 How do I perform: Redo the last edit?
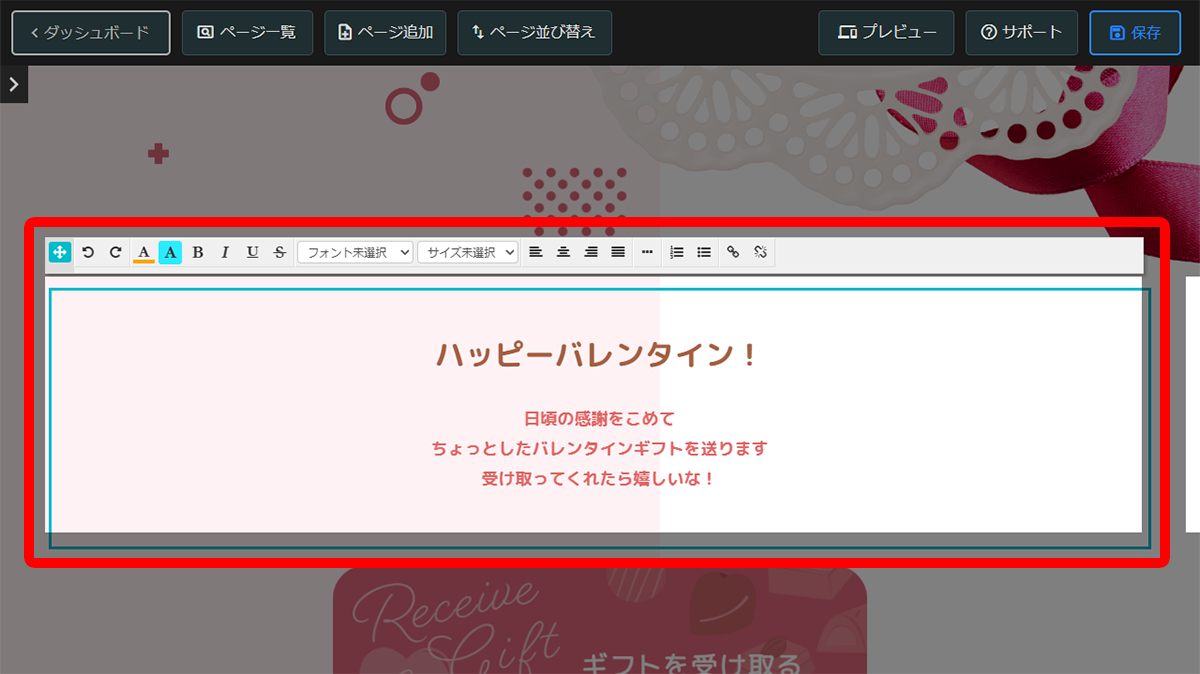click(x=113, y=252)
